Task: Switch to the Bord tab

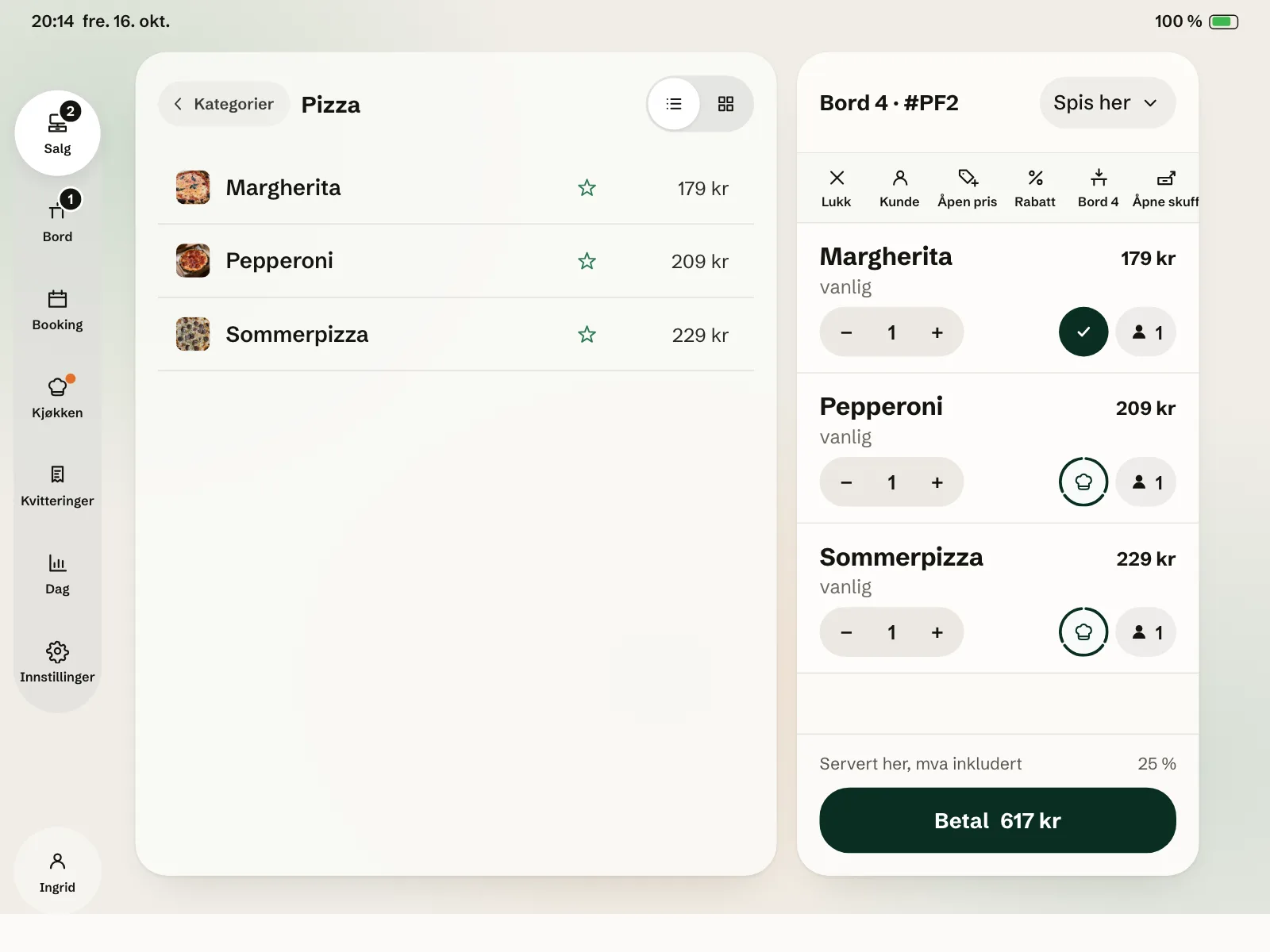Action: (x=57, y=219)
